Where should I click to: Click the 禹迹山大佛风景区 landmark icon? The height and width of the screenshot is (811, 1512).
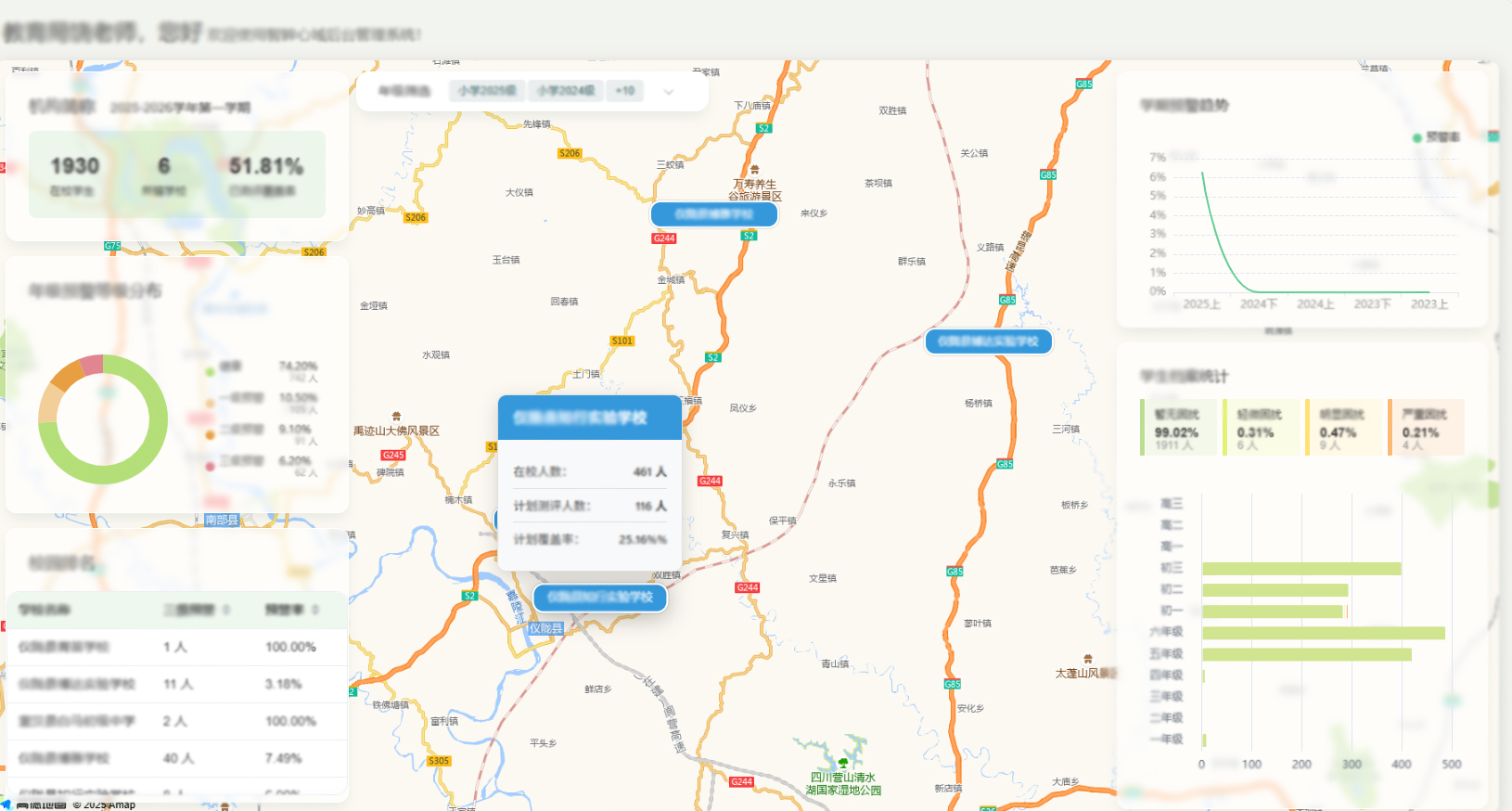pyautogui.click(x=396, y=417)
